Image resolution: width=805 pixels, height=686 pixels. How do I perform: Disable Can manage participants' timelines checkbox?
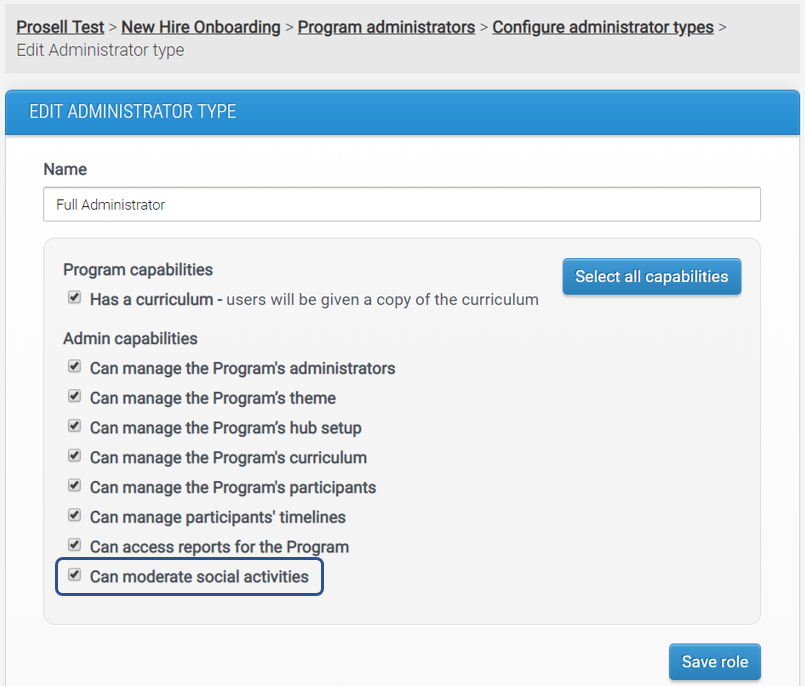[x=74, y=516]
